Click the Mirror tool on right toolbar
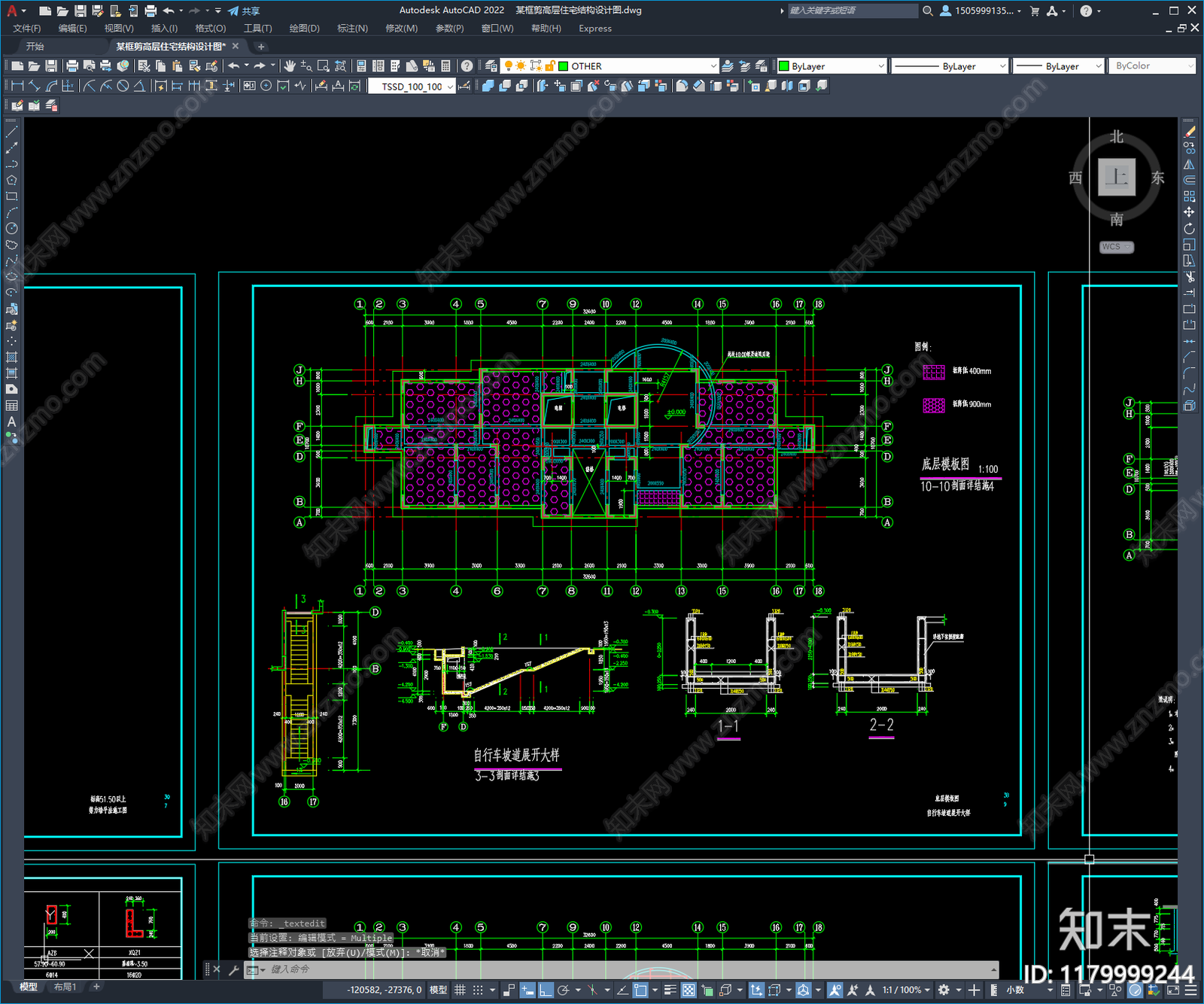This screenshot has width=1204, height=1004. pyautogui.click(x=1189, y=164)
